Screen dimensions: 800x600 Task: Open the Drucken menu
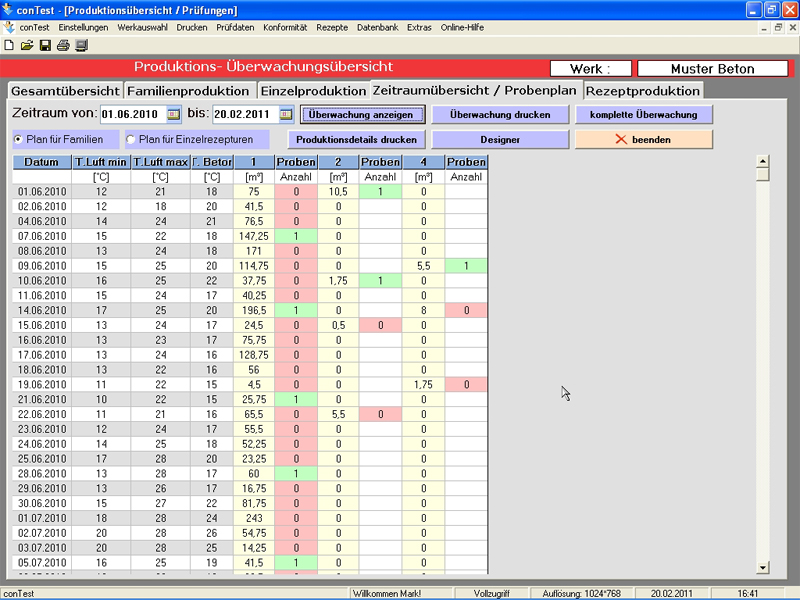coord(192,28)
